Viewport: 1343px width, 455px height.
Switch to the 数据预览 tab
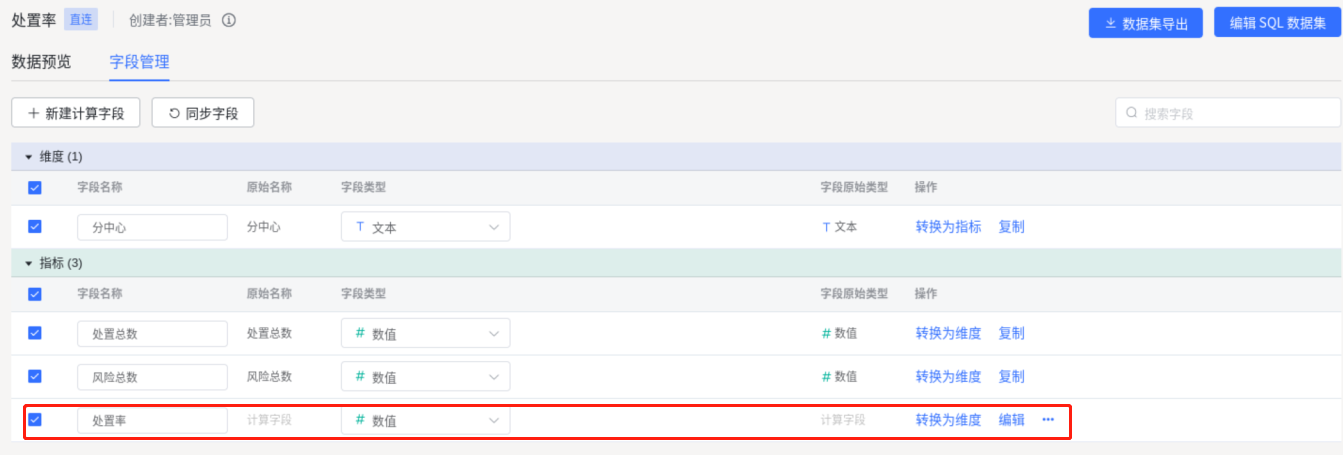point(41,62)
